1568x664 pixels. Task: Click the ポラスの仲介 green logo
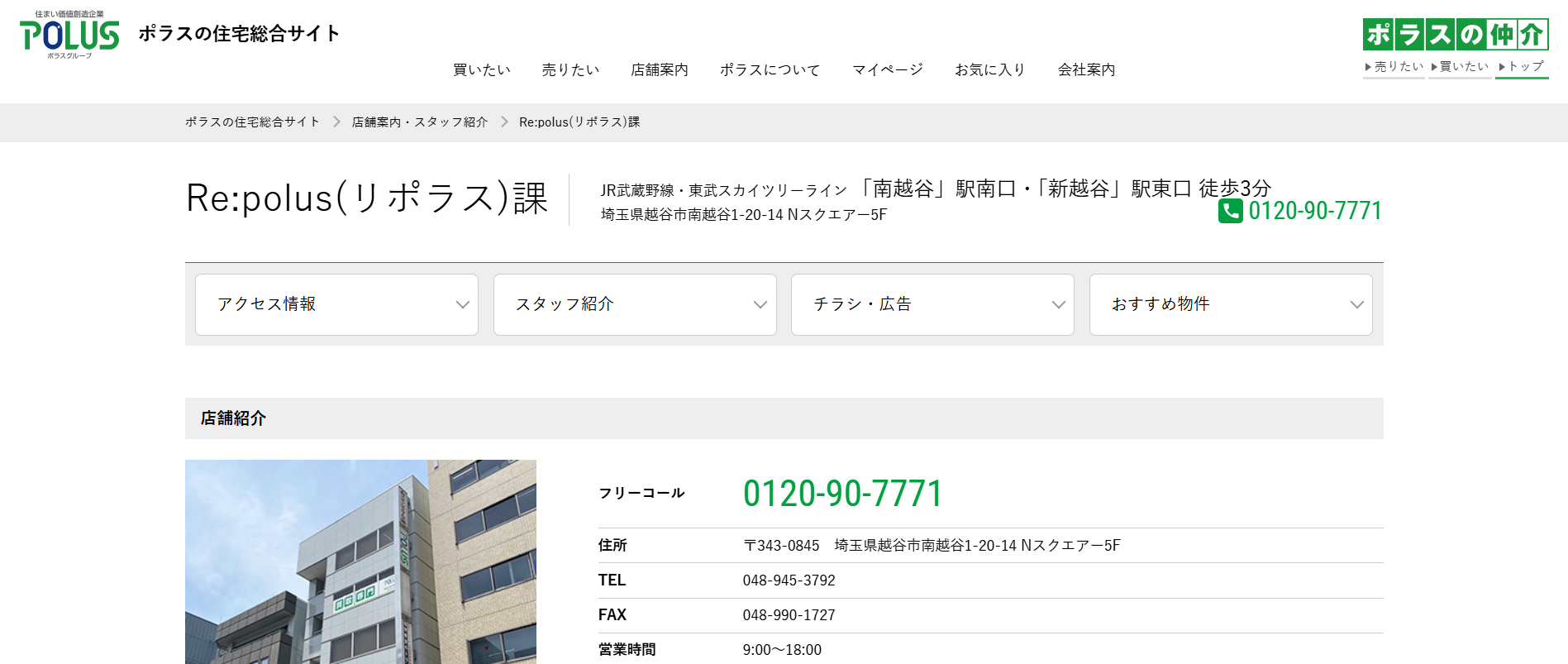coord(1456,35)
